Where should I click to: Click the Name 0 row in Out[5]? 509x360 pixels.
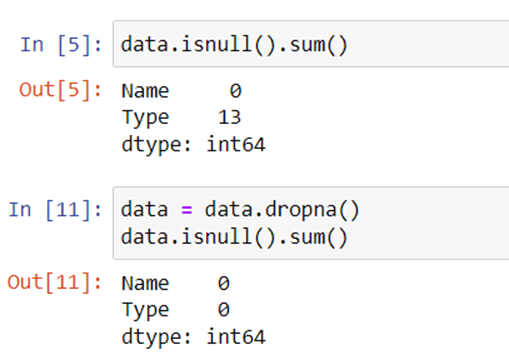click(182, 91)
